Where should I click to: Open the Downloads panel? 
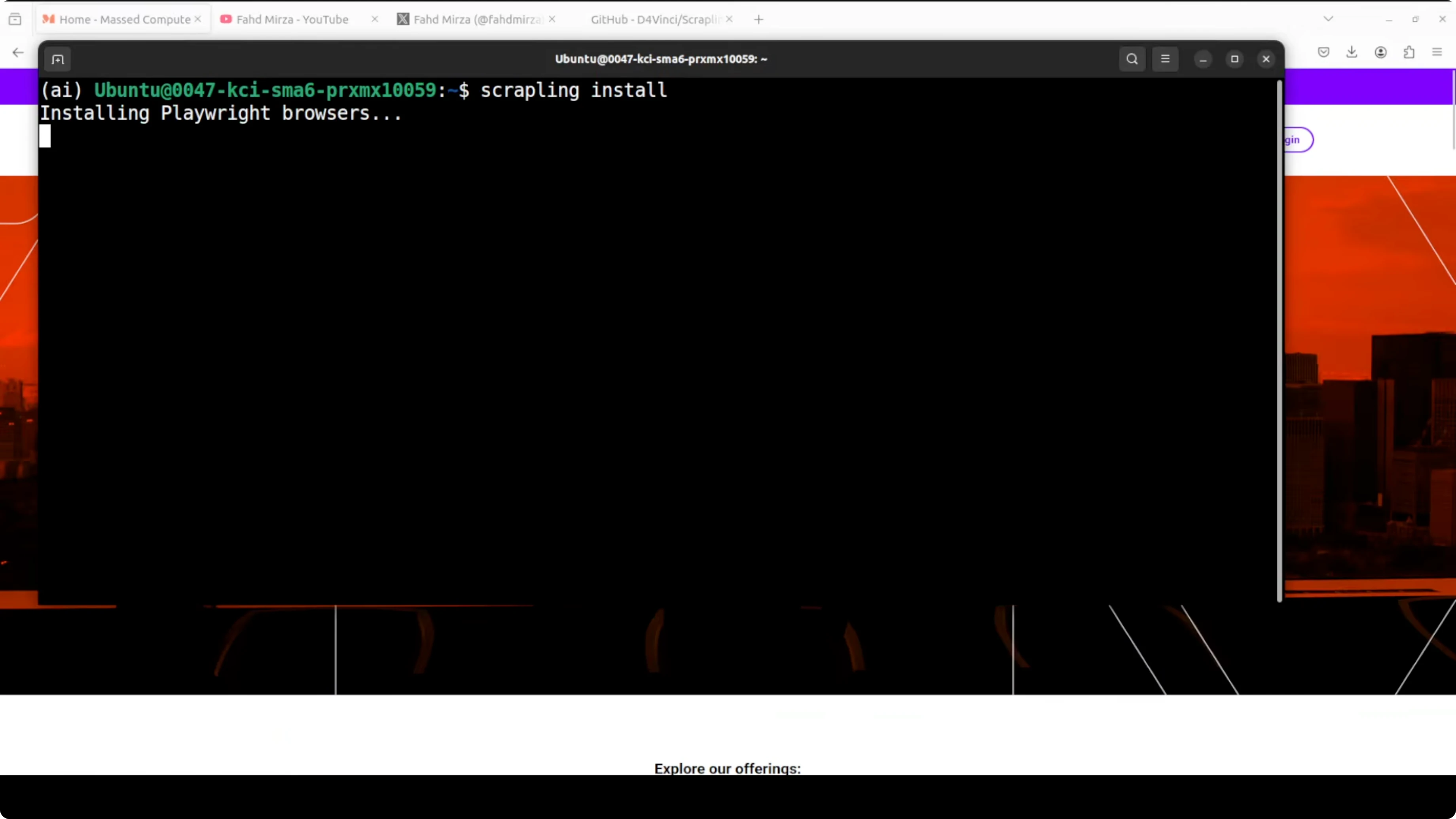(1352, 52)
